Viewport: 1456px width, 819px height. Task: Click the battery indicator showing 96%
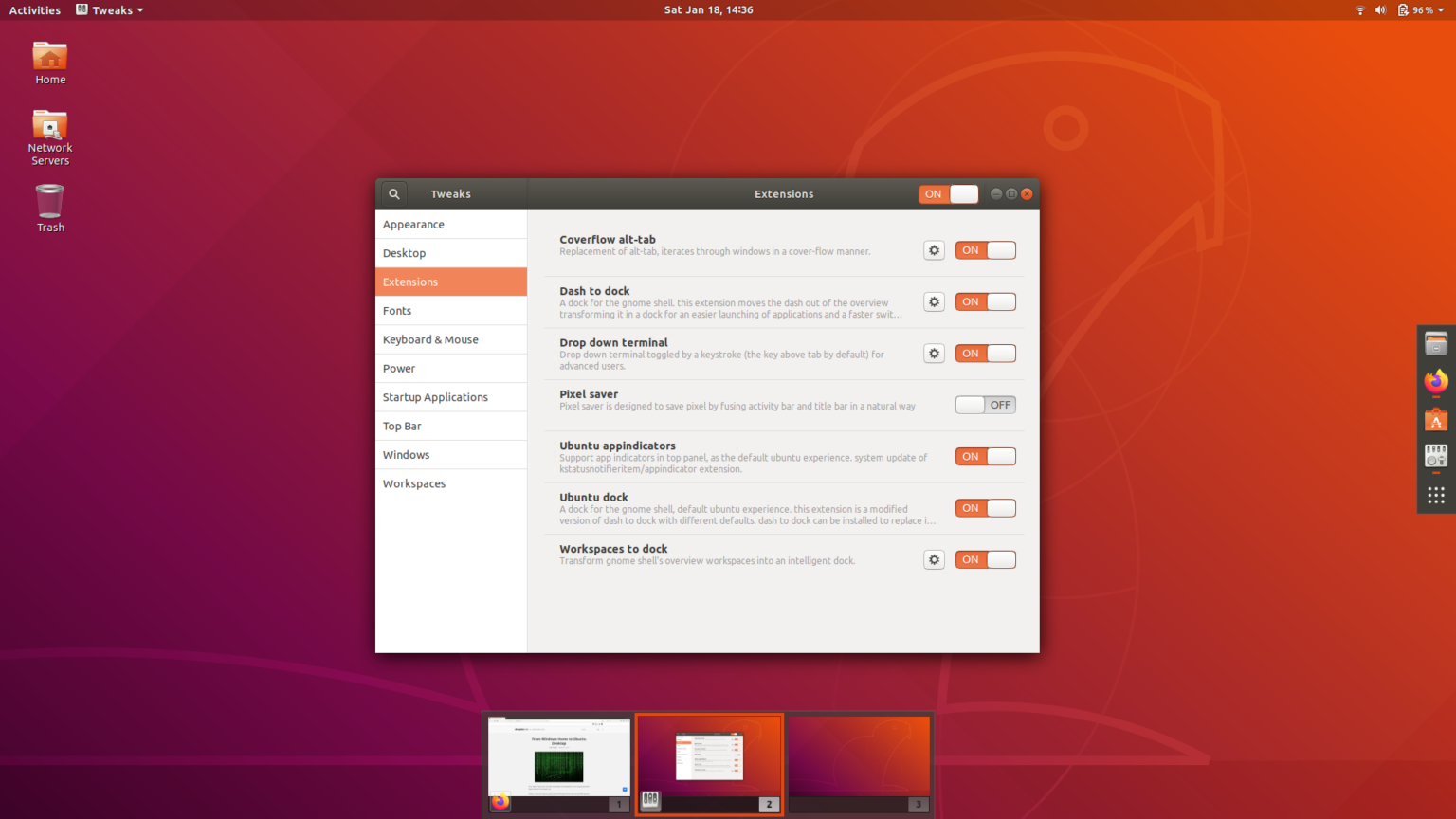(x=1415, y=9)
